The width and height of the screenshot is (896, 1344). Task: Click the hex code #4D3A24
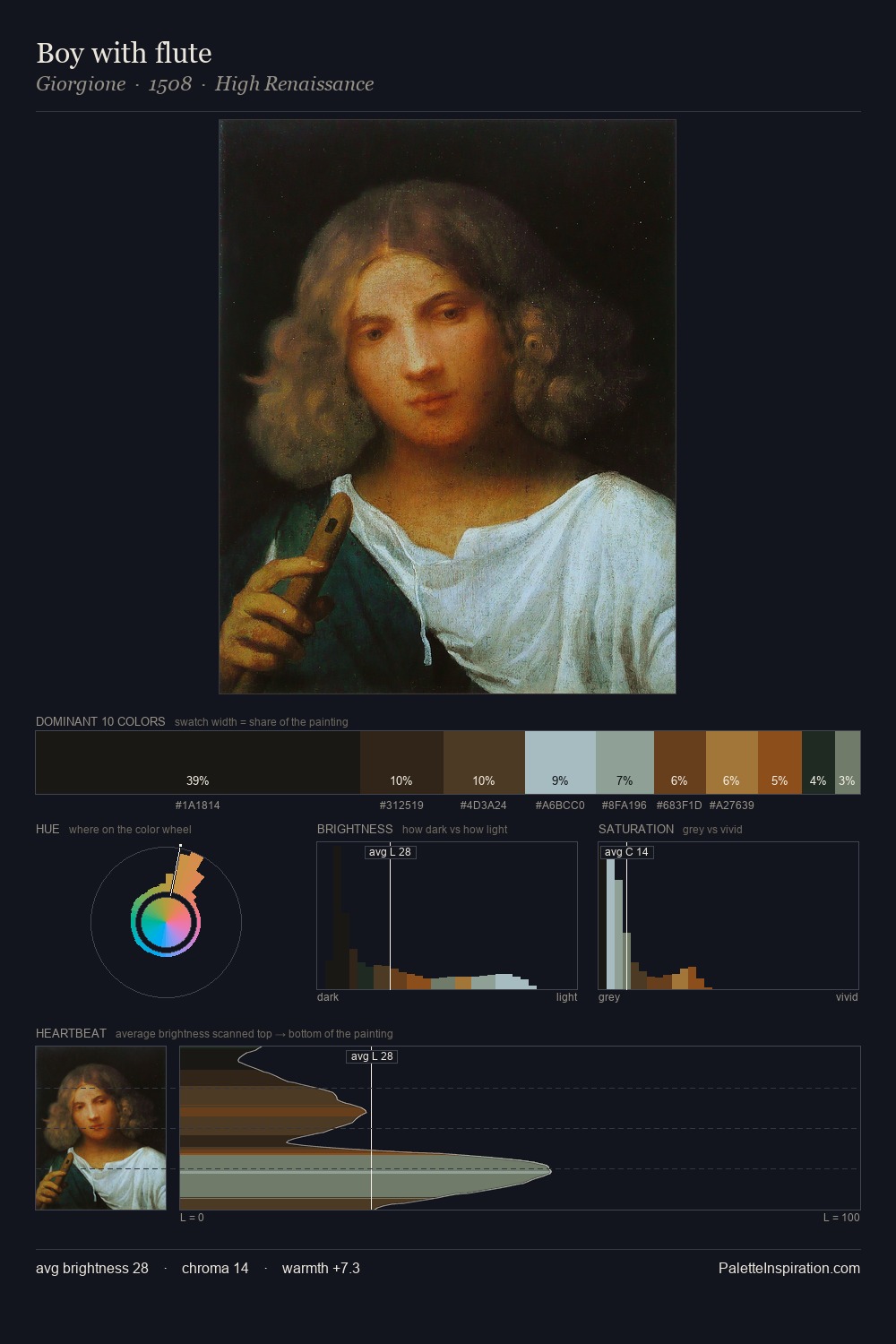(484, 805)
